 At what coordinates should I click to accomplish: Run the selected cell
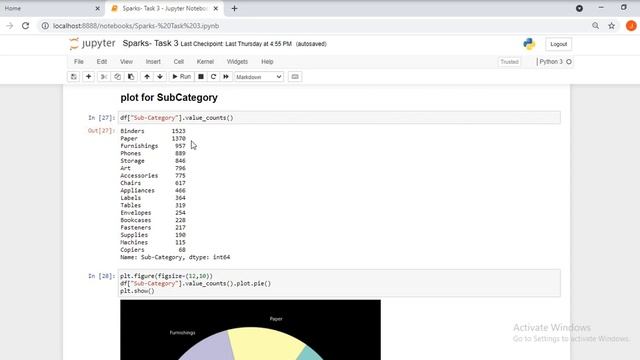[x=182, y=77]
